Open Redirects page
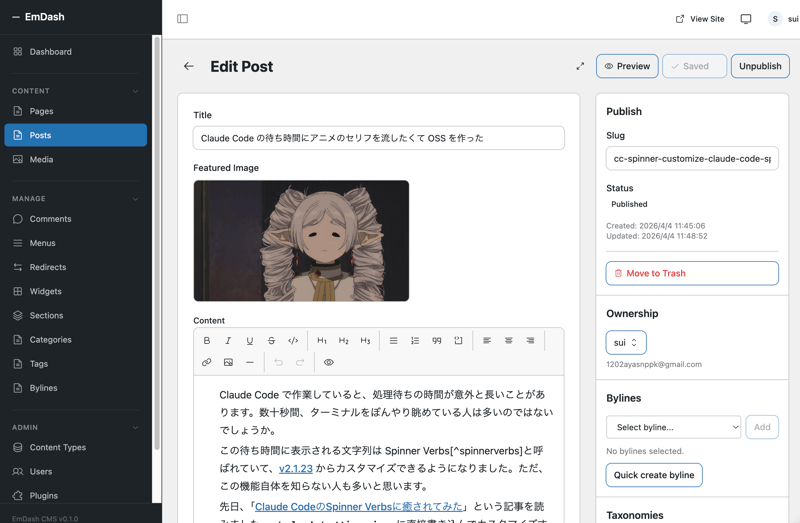The image size is (800, 523). (76, 267)
